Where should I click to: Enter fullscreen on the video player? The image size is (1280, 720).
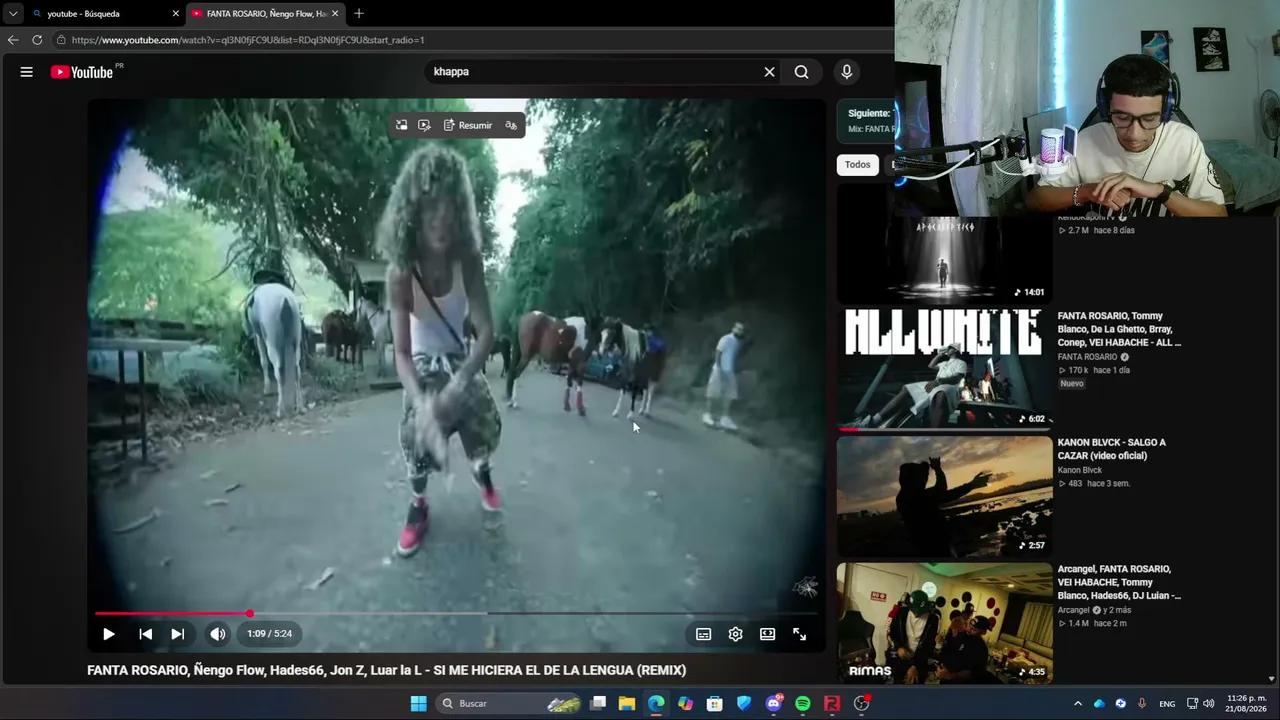click(x=799, y=634)
